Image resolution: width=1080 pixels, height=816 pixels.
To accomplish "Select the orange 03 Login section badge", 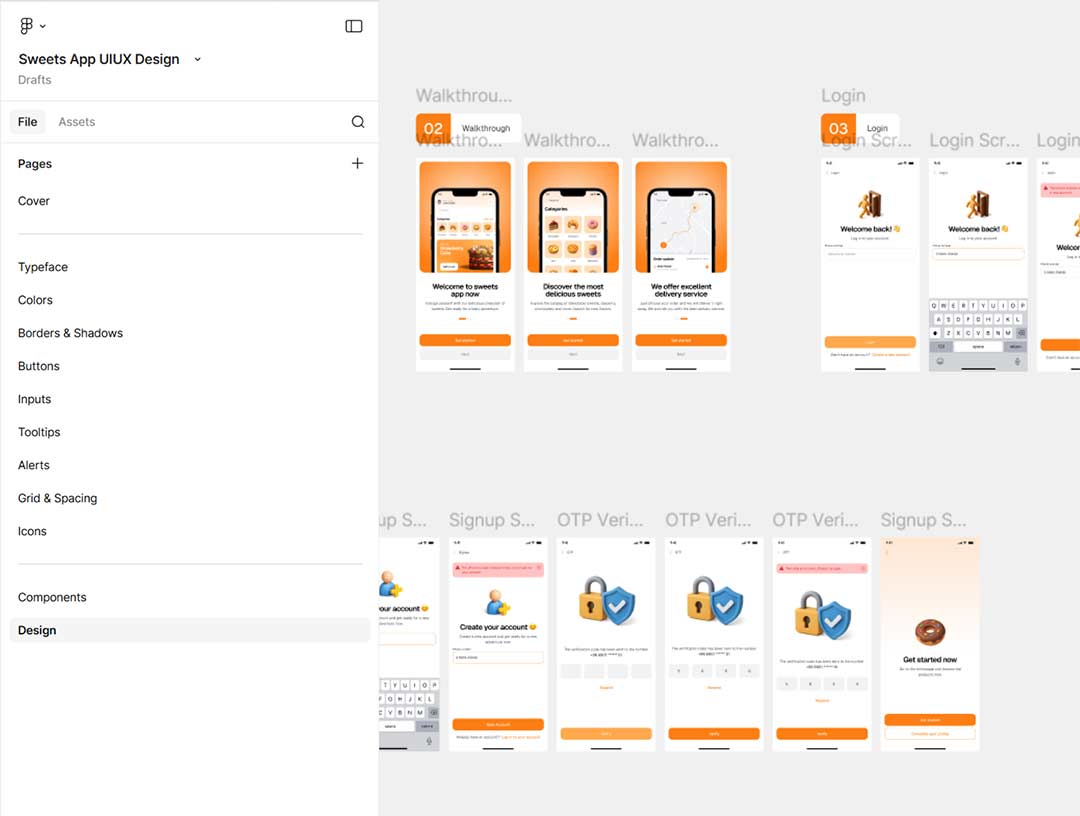I will coord(838,128).
